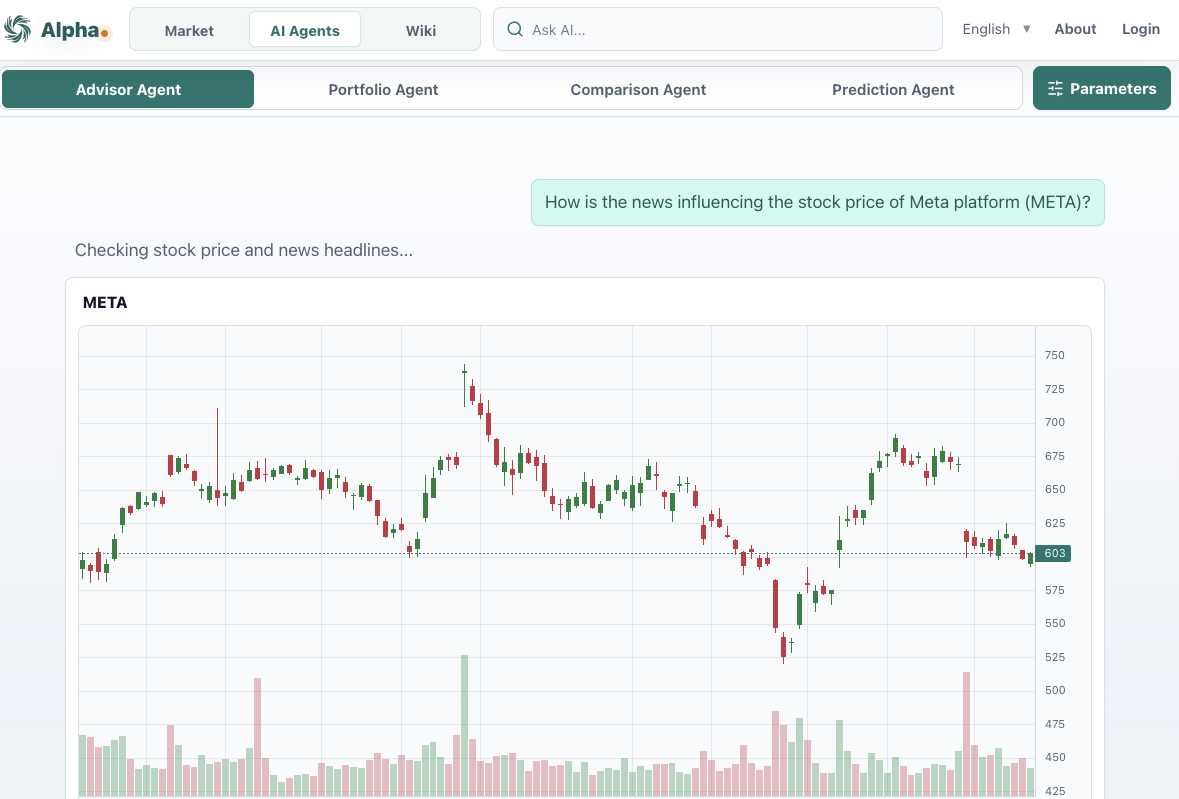Click the 625 price axis label

[1054, 523]
